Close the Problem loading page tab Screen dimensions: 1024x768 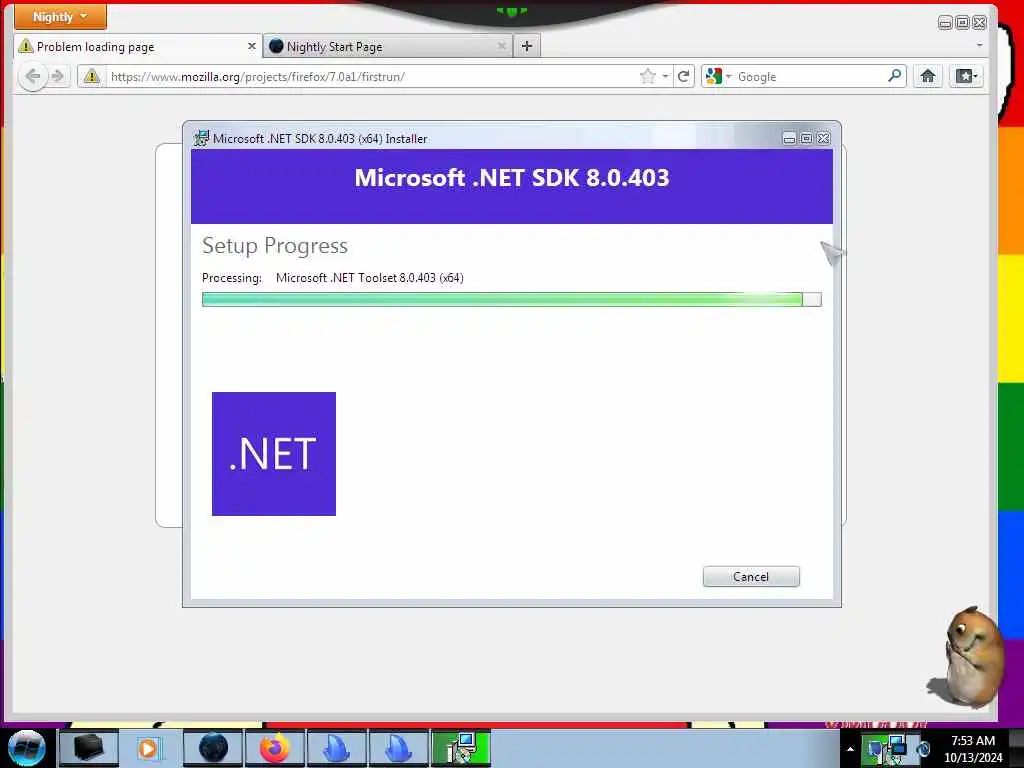pyautogui.click(x=251, y=46)
